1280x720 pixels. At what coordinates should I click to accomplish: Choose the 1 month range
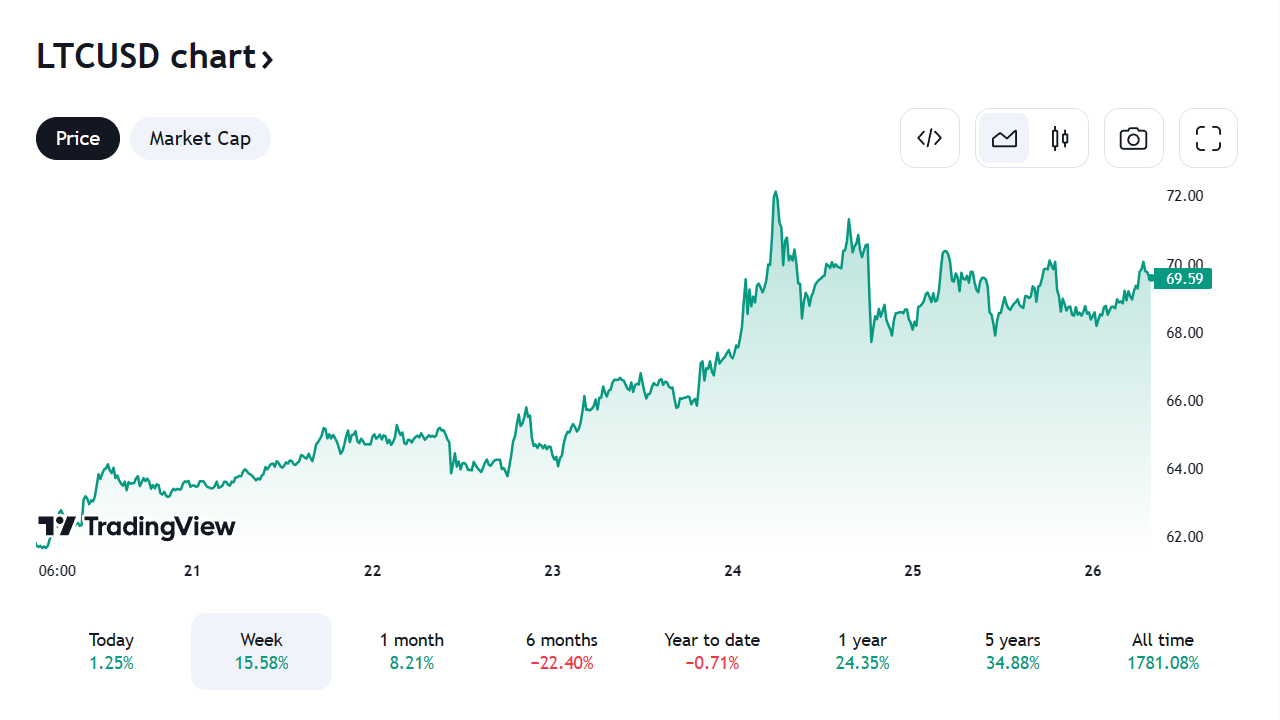click(412, 651)
